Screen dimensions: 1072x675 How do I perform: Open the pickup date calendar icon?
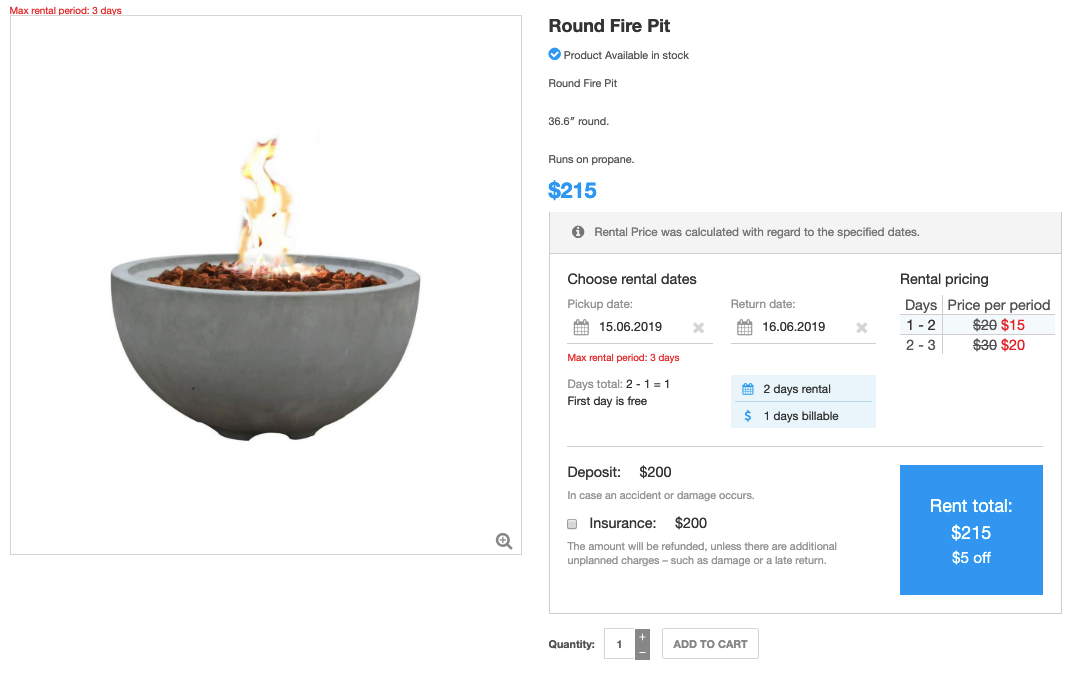581,327
